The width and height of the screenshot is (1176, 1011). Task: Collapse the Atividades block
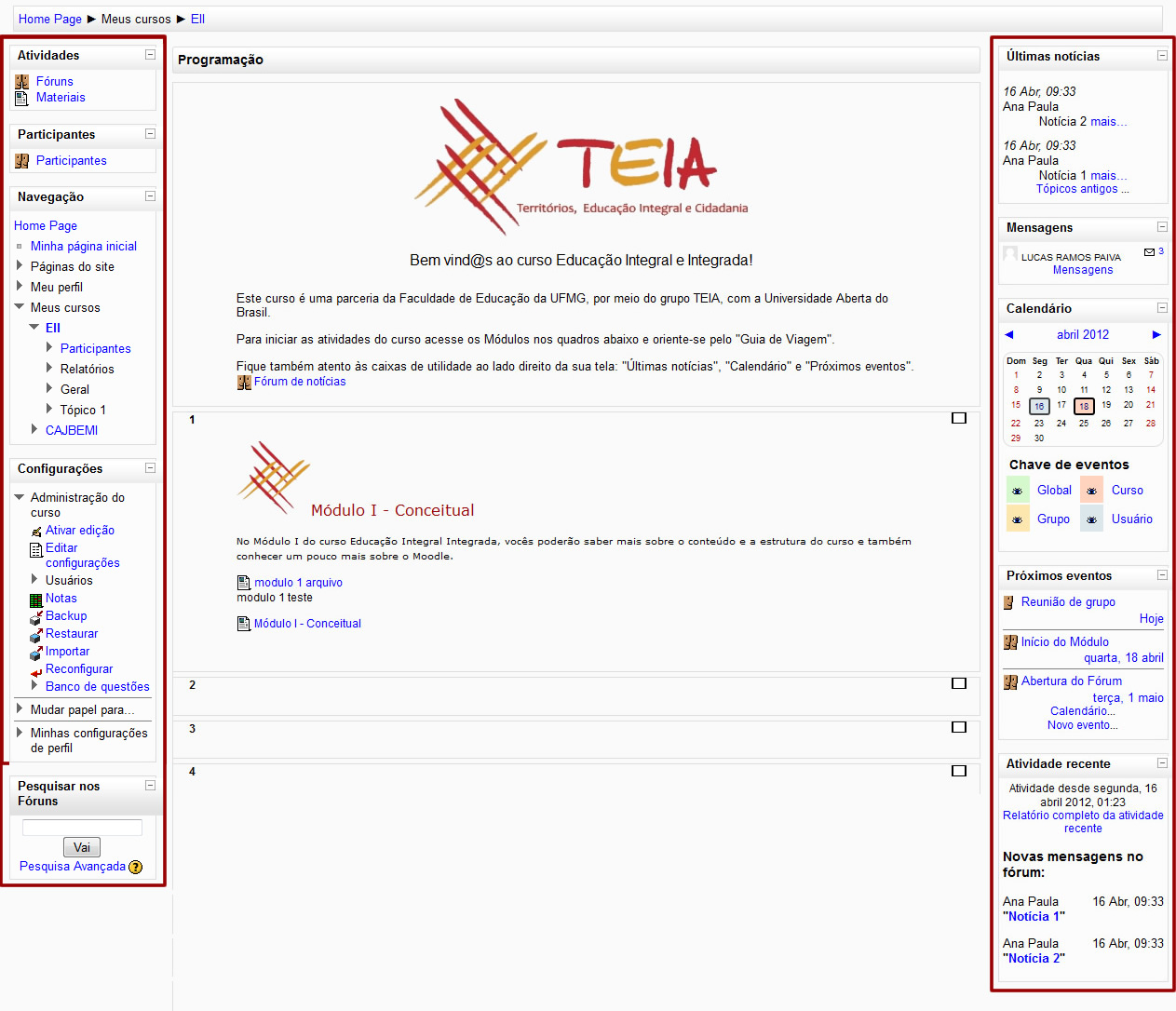[150, 55]
